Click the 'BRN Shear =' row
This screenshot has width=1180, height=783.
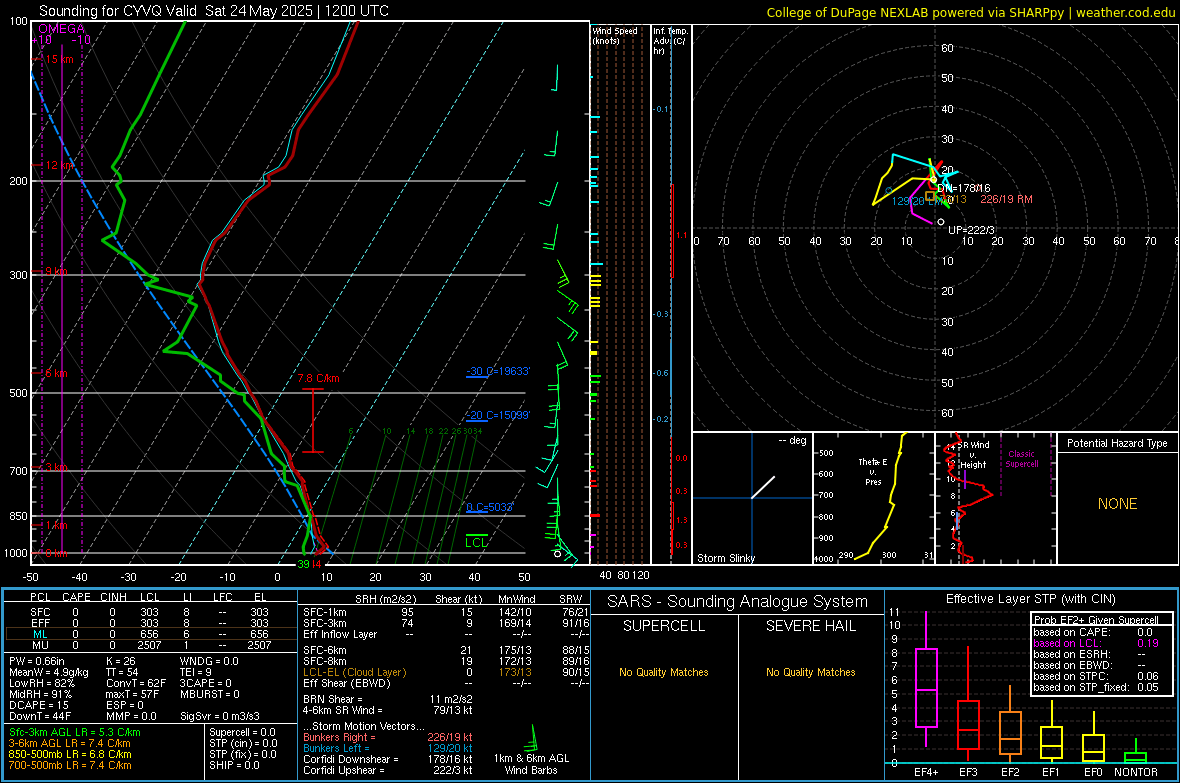[388, 699]
